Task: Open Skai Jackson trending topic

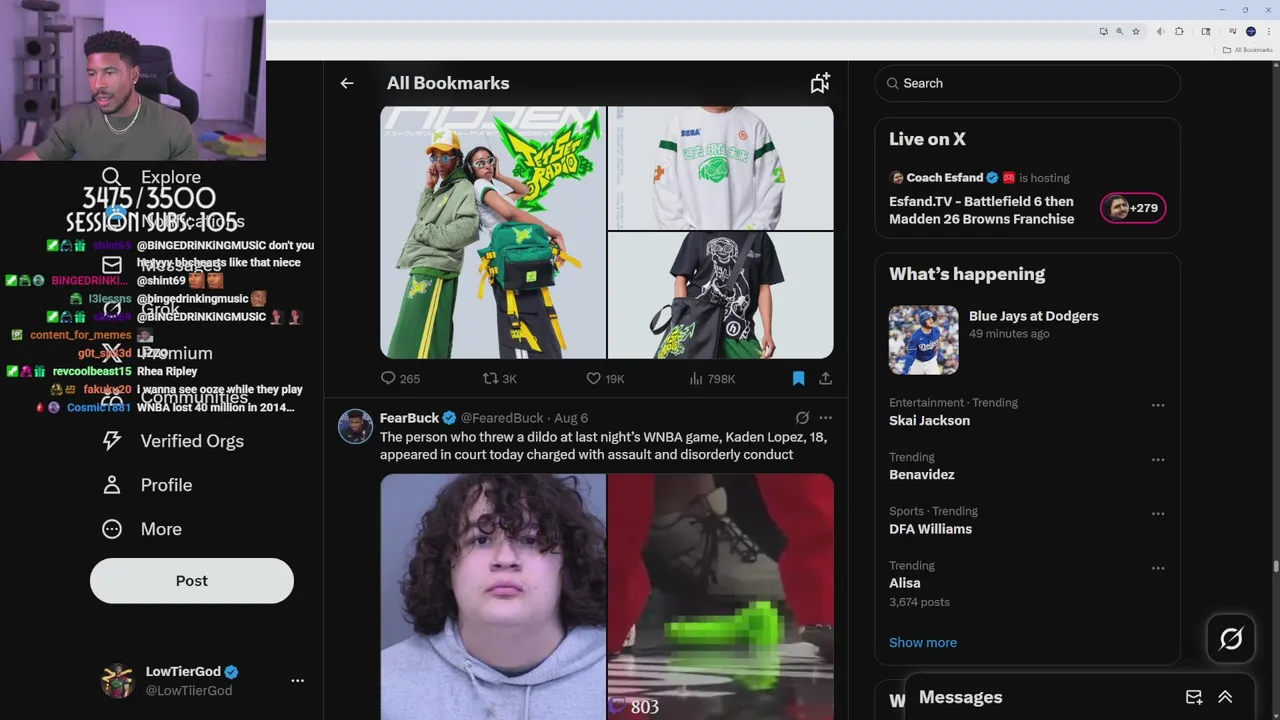Action: point(929,421)
